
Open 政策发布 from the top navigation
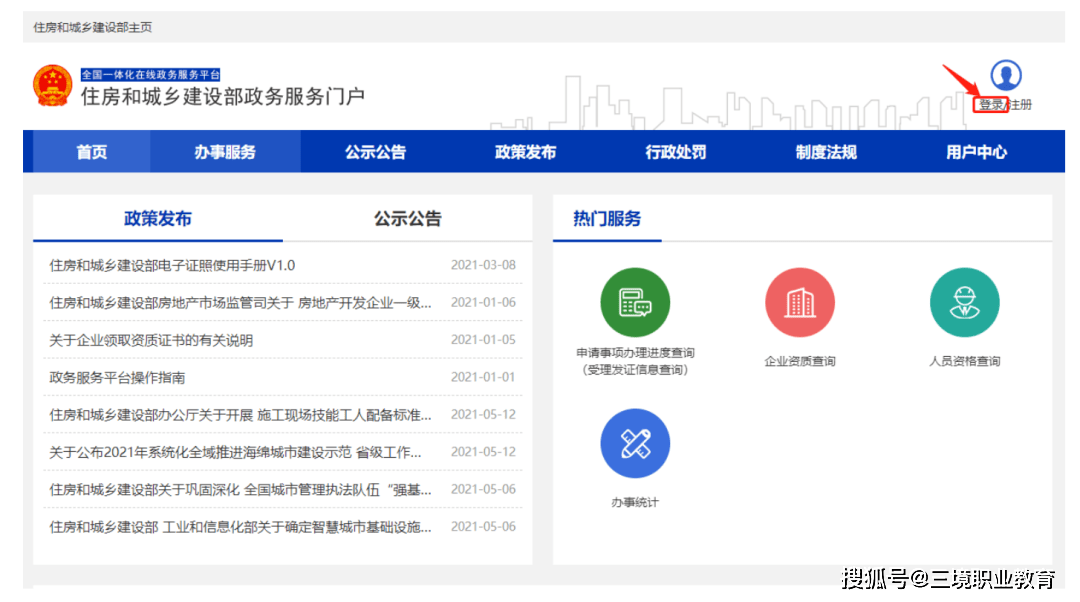pyautogui.click(x=525, y=151)
